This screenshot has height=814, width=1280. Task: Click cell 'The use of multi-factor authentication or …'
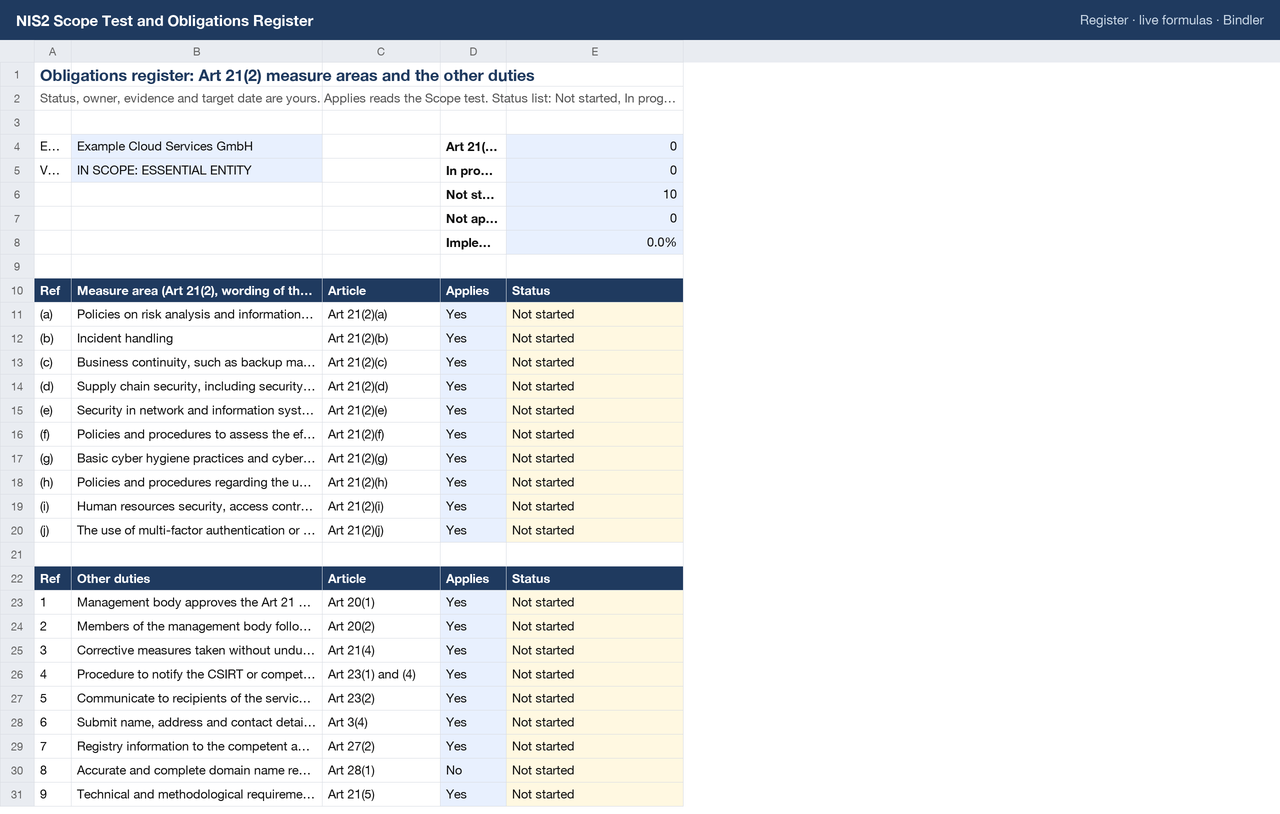196,531
